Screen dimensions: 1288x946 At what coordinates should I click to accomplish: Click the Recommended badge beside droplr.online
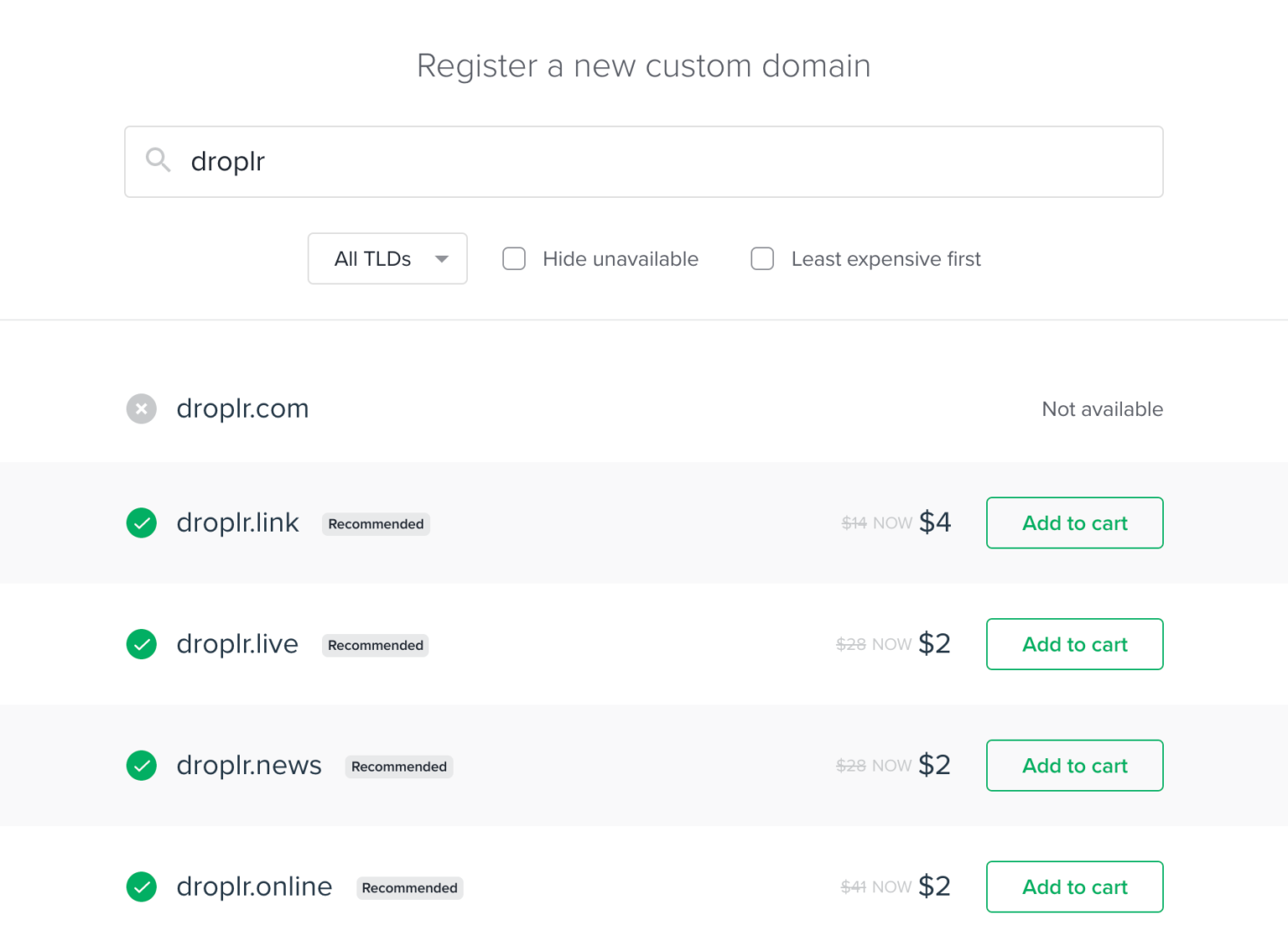tap(409, 887)
